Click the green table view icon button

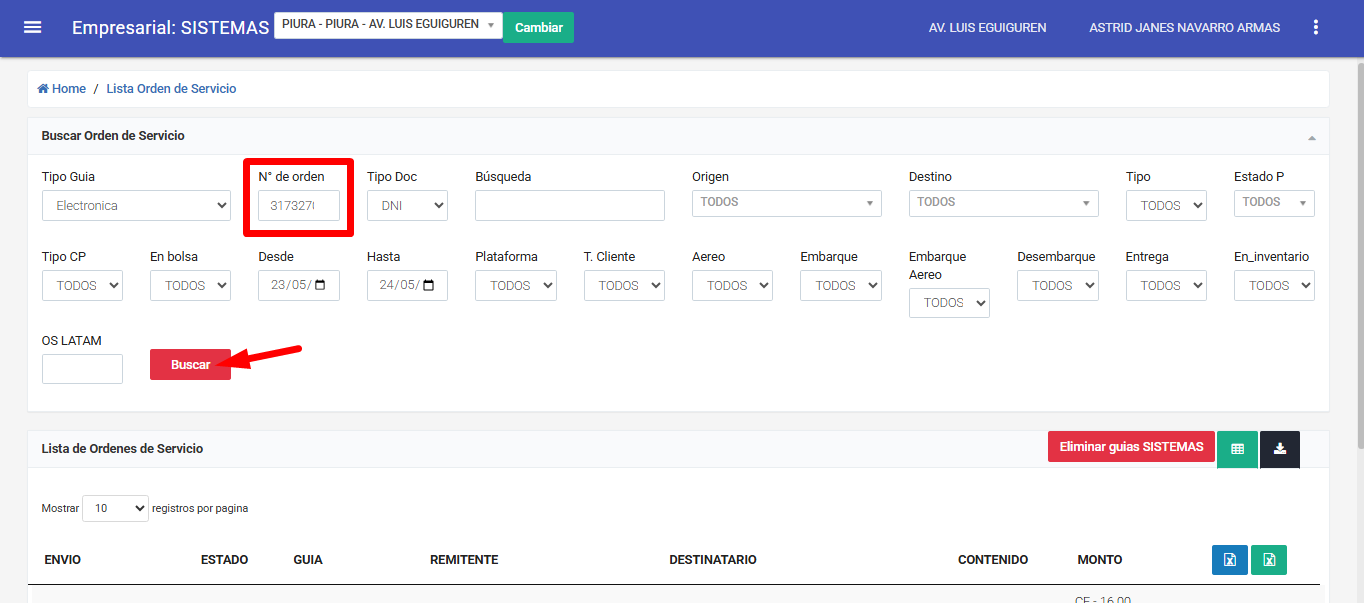tap(1237, 449)
